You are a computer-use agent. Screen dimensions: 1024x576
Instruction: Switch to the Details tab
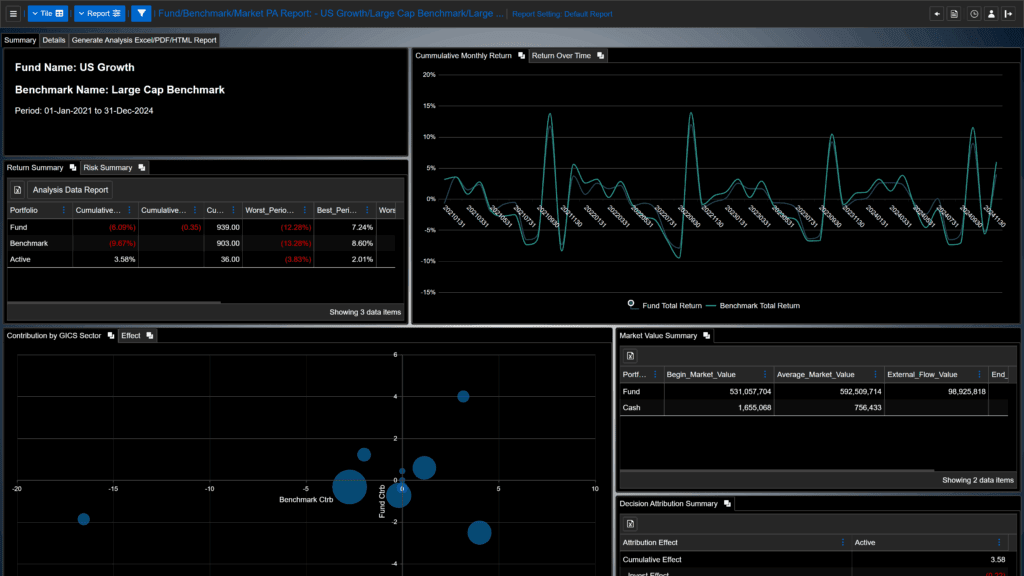(x=54, y=41)
